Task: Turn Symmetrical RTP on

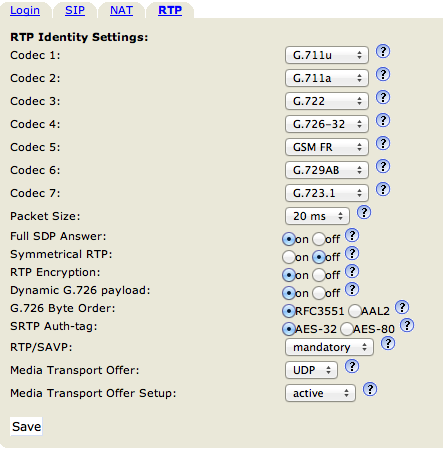Action: click(x=289, y=257)
